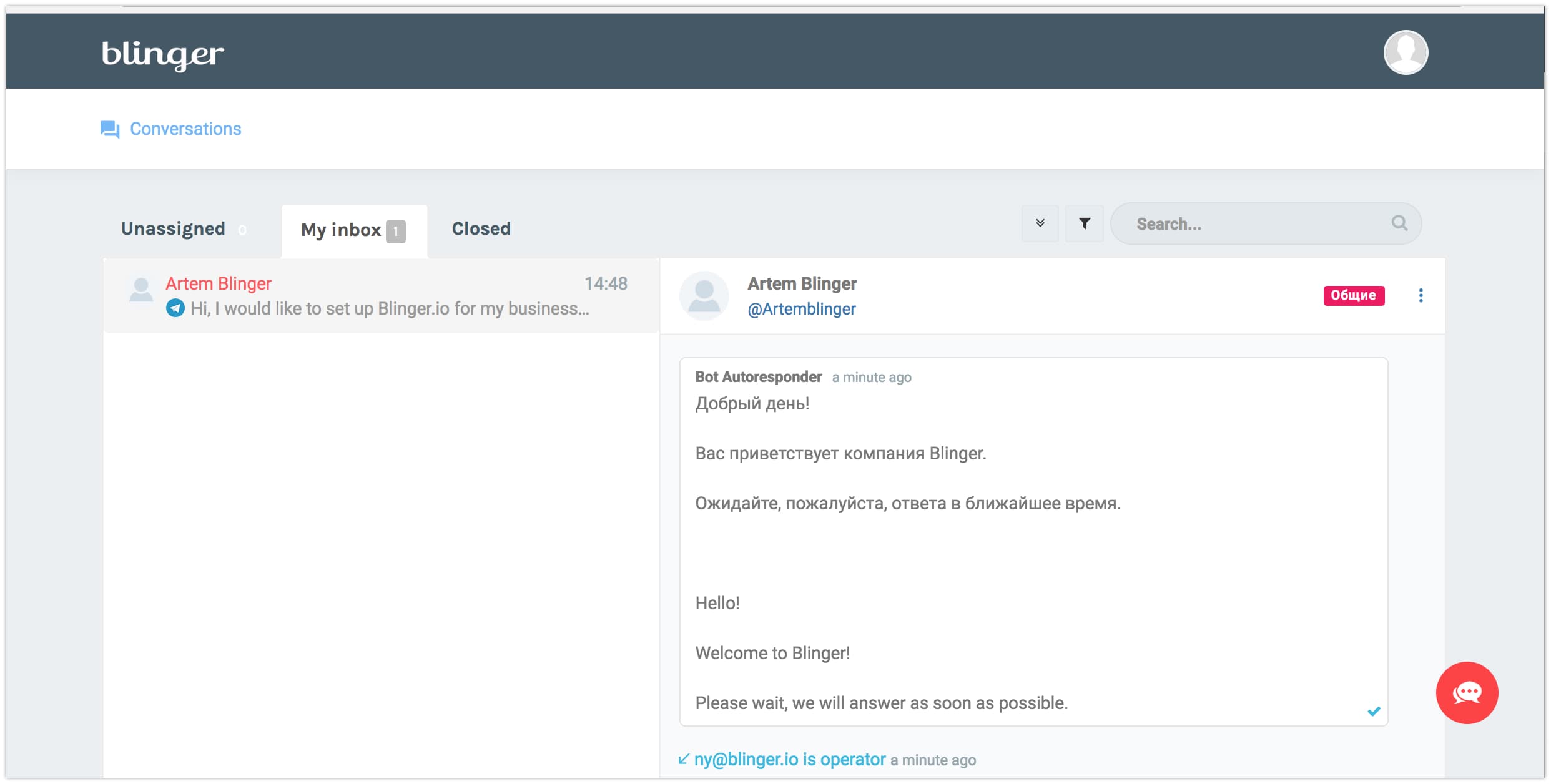Viewport: 1551px width, 784px height.
Task: Open the three-dot conversation options menu
Action: (x=1421, y=295)
